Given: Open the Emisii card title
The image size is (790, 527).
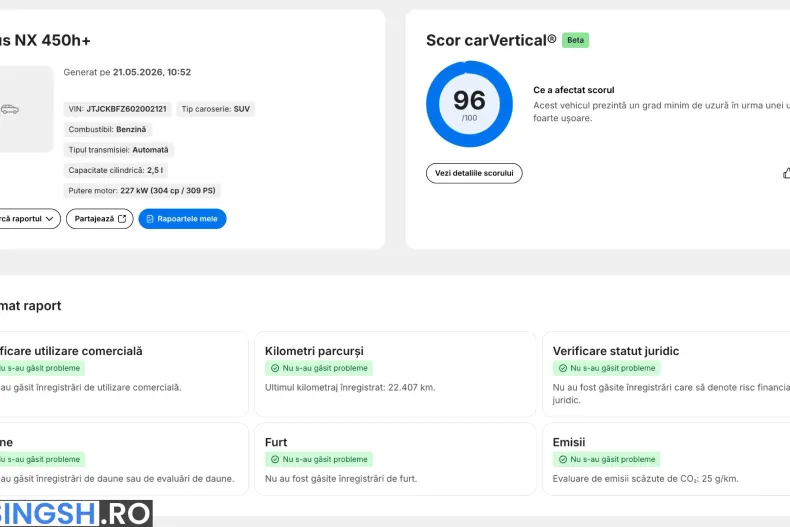Looking at the screenshot, I should (x=569, y=442).
